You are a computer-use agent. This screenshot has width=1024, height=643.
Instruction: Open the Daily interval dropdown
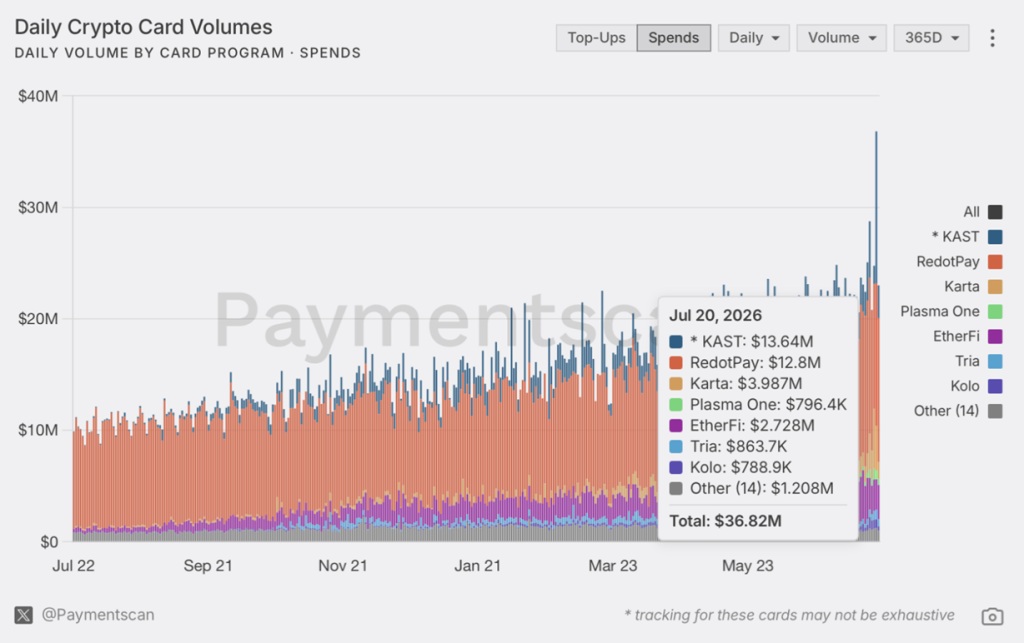point(754,38)
